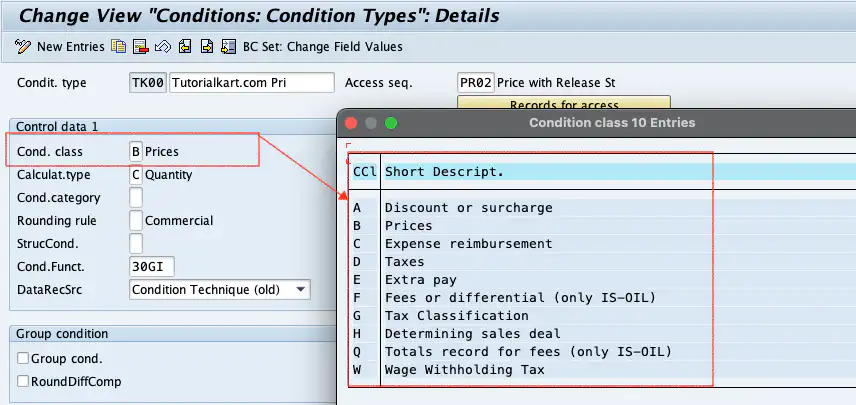Click the Condit. type code field TK00
Viewport: 856px width, 405px height.
[x=148, y=83]
